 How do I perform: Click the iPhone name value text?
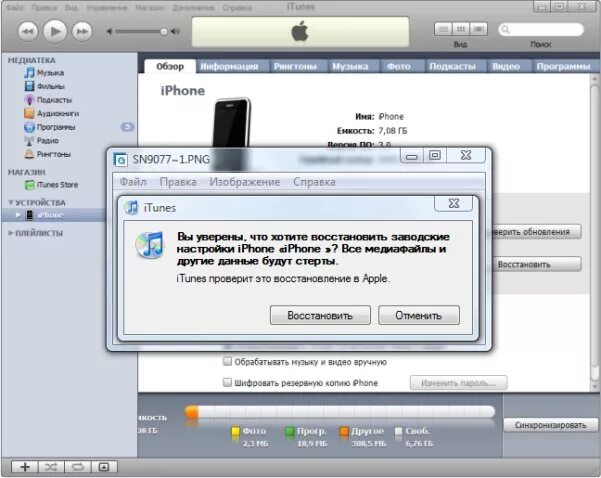pos(391,117)
